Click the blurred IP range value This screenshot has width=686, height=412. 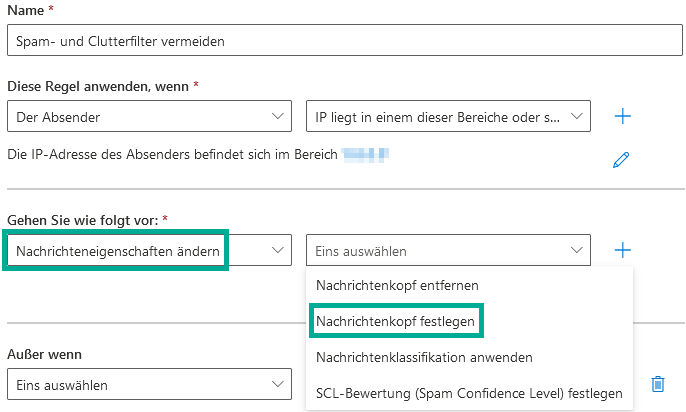(x=364, y=155)
